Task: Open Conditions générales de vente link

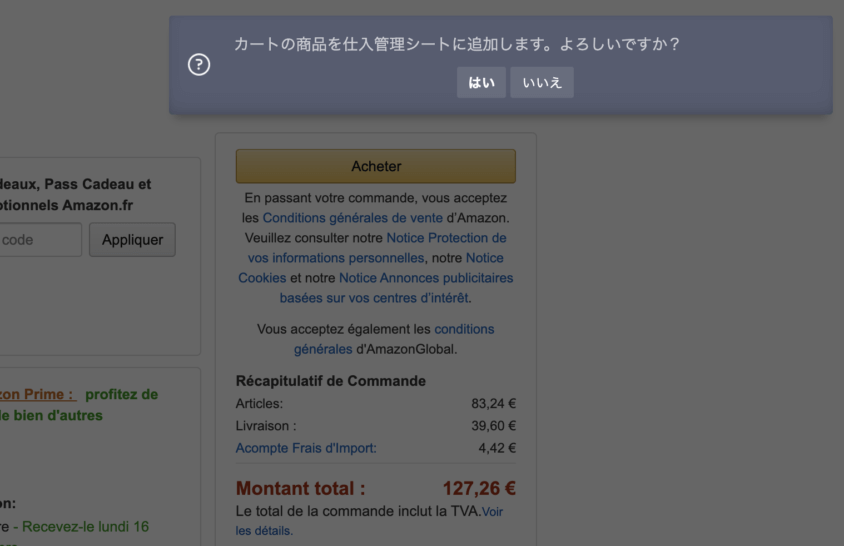Action: point(353,218)
